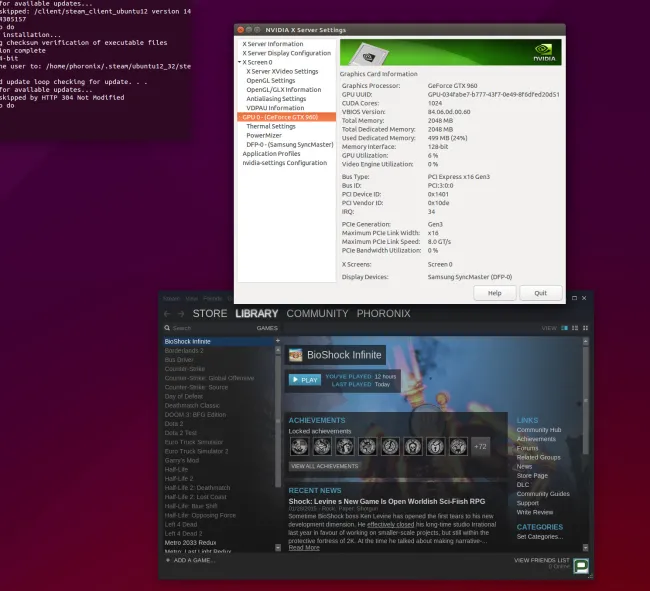
Task: Click the Write Review link
Action: (535, 512)
